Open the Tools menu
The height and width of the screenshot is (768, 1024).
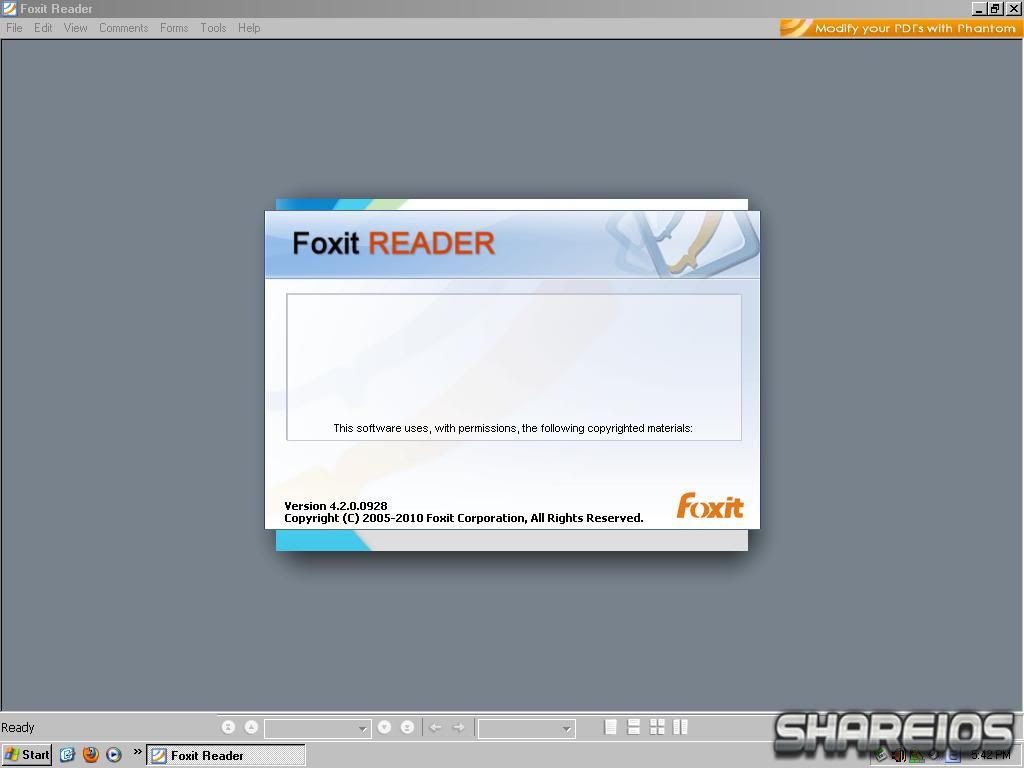pos(213,28)
